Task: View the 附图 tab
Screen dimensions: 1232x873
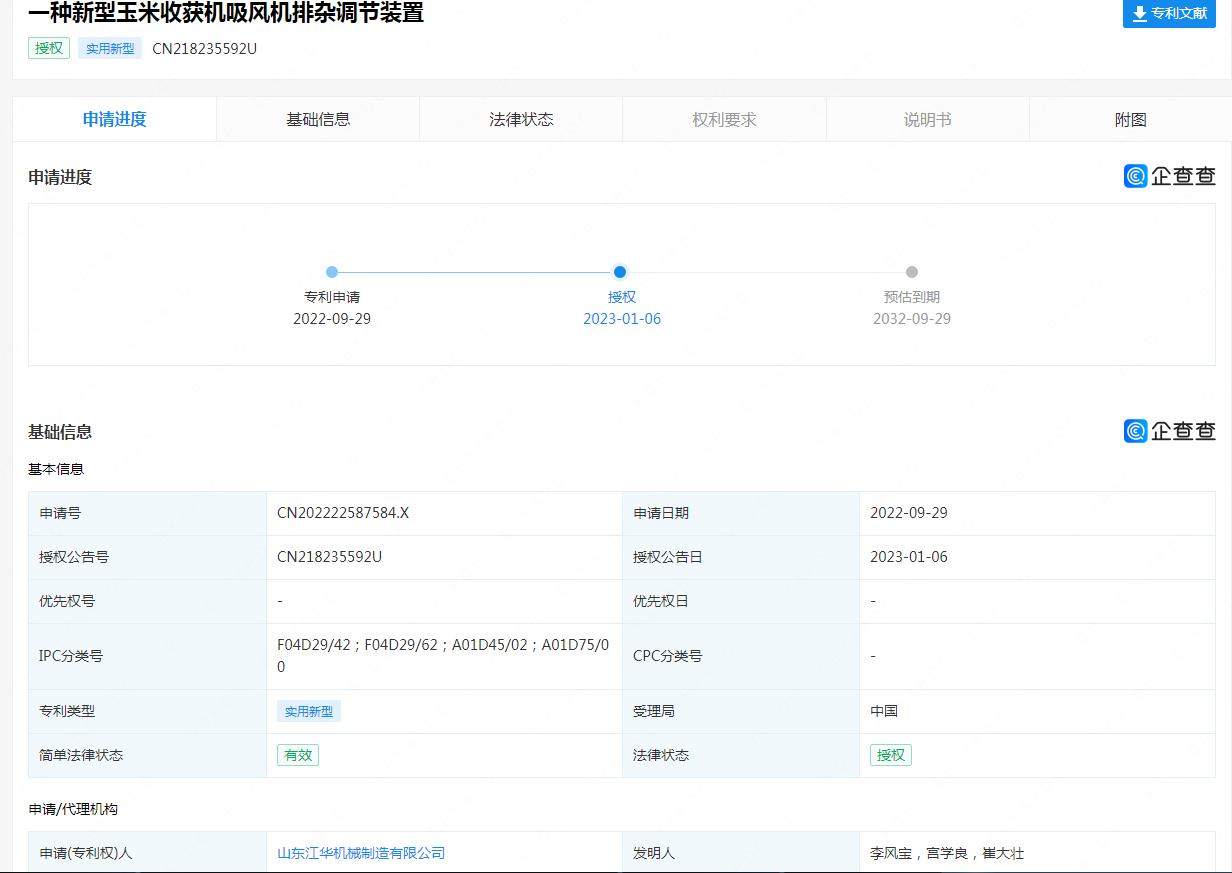Action: (1130, 119)
